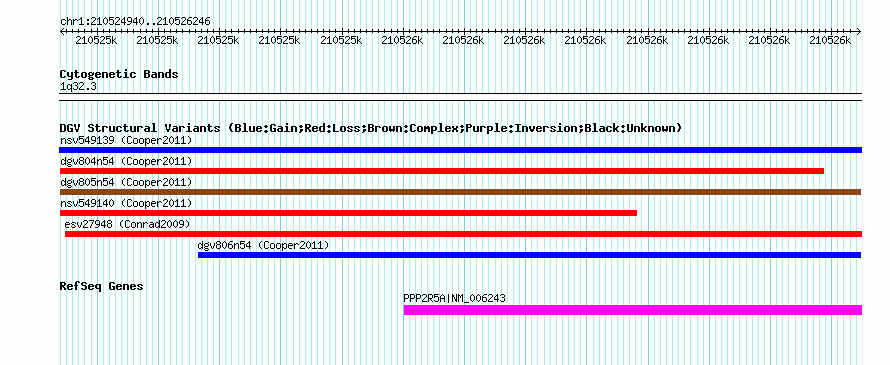Click the chr1:210524940..210526246 coordinate label

click(135, 21)
